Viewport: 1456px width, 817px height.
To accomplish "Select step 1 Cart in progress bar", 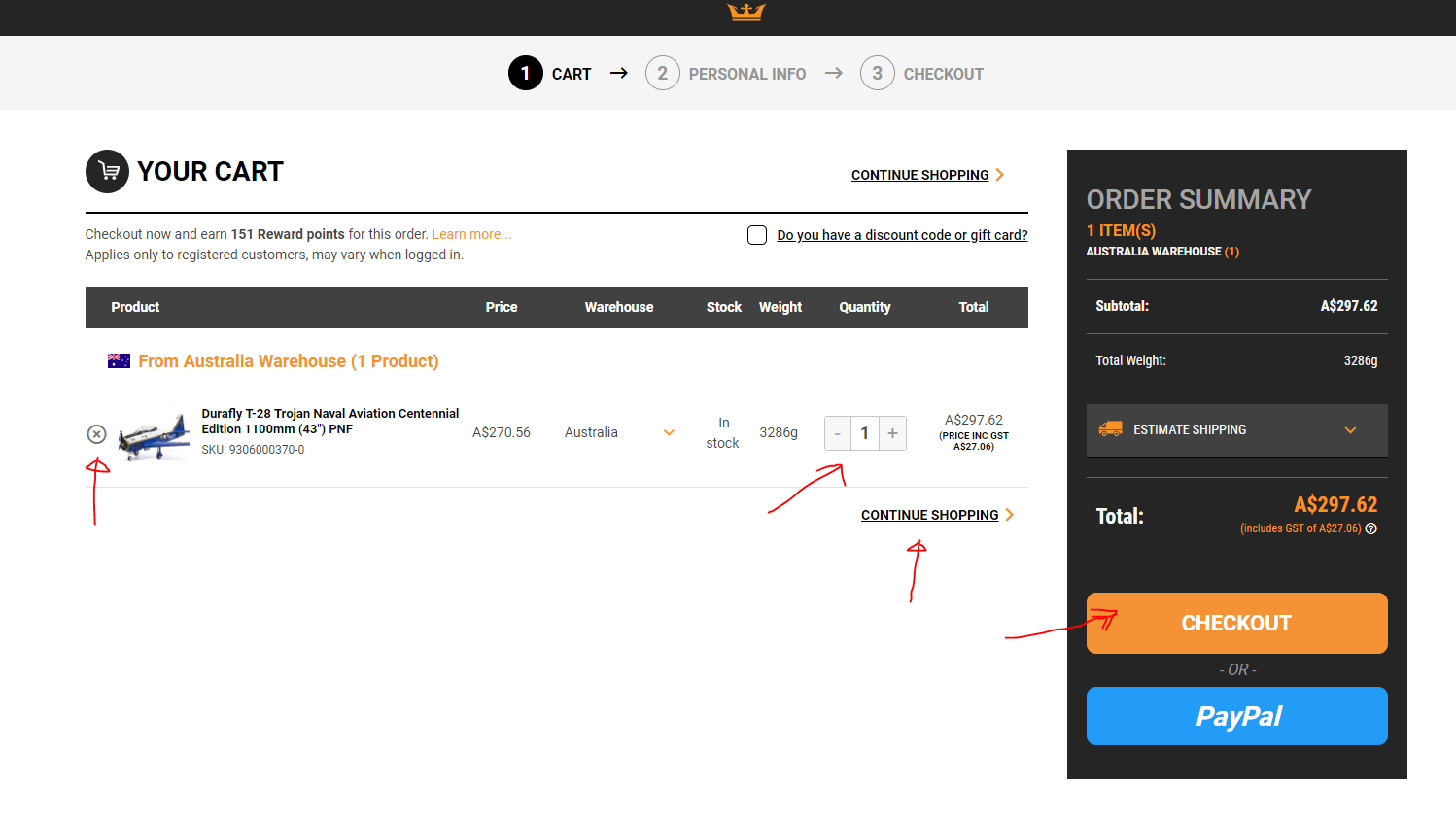I will point(550,74).
